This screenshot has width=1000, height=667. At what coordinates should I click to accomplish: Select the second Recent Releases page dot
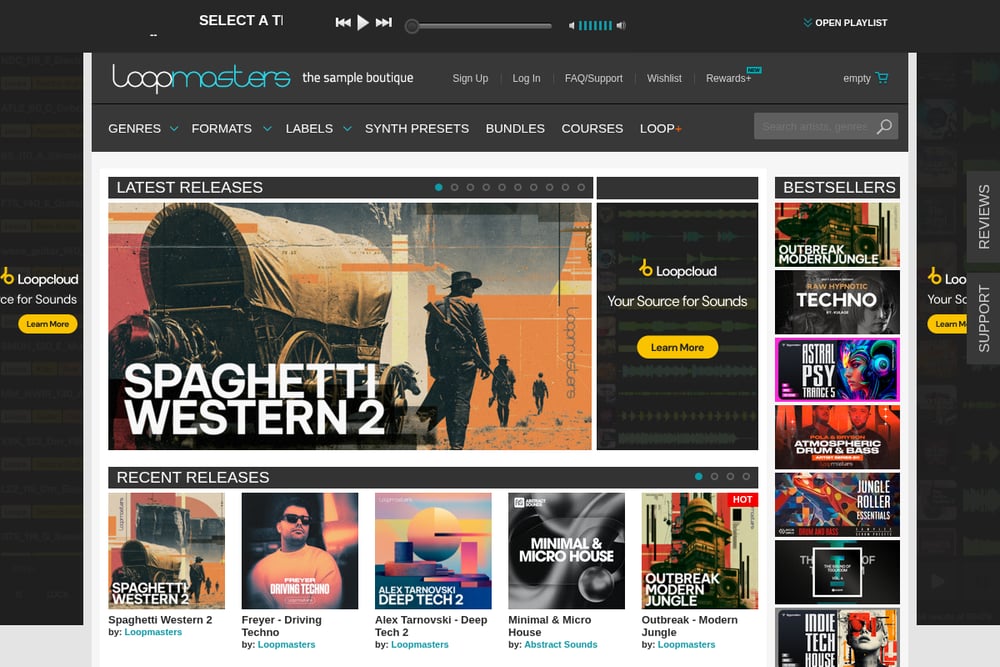pyautogui.click(x=714, y=476)
